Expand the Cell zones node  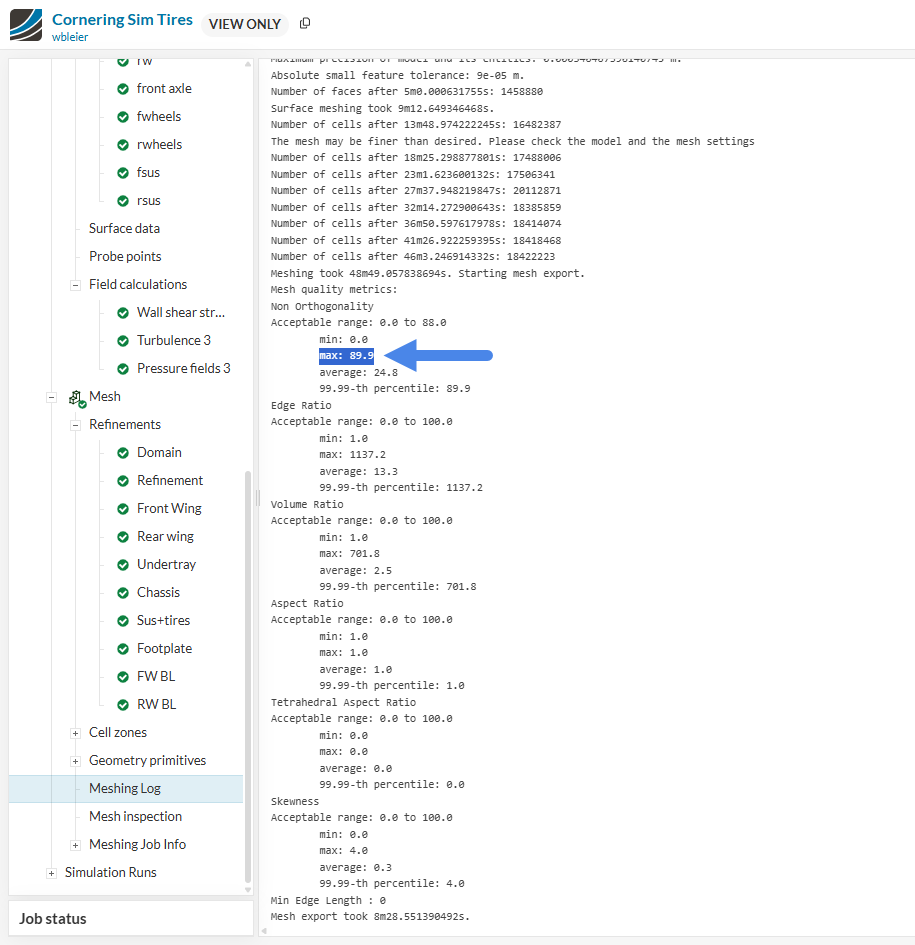(75, 733)
